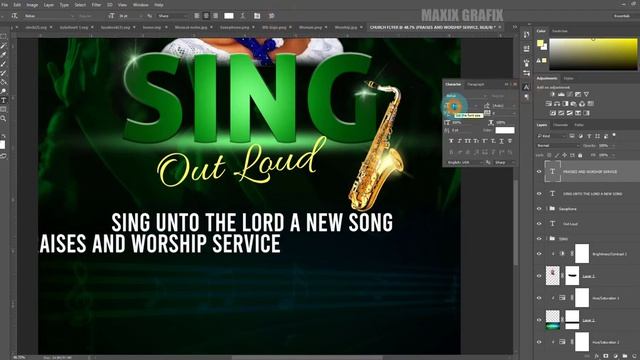Screen dimensions: 640x360
Task: Select the Horizontal Type tool in toolbar
Action: [4, 100]
